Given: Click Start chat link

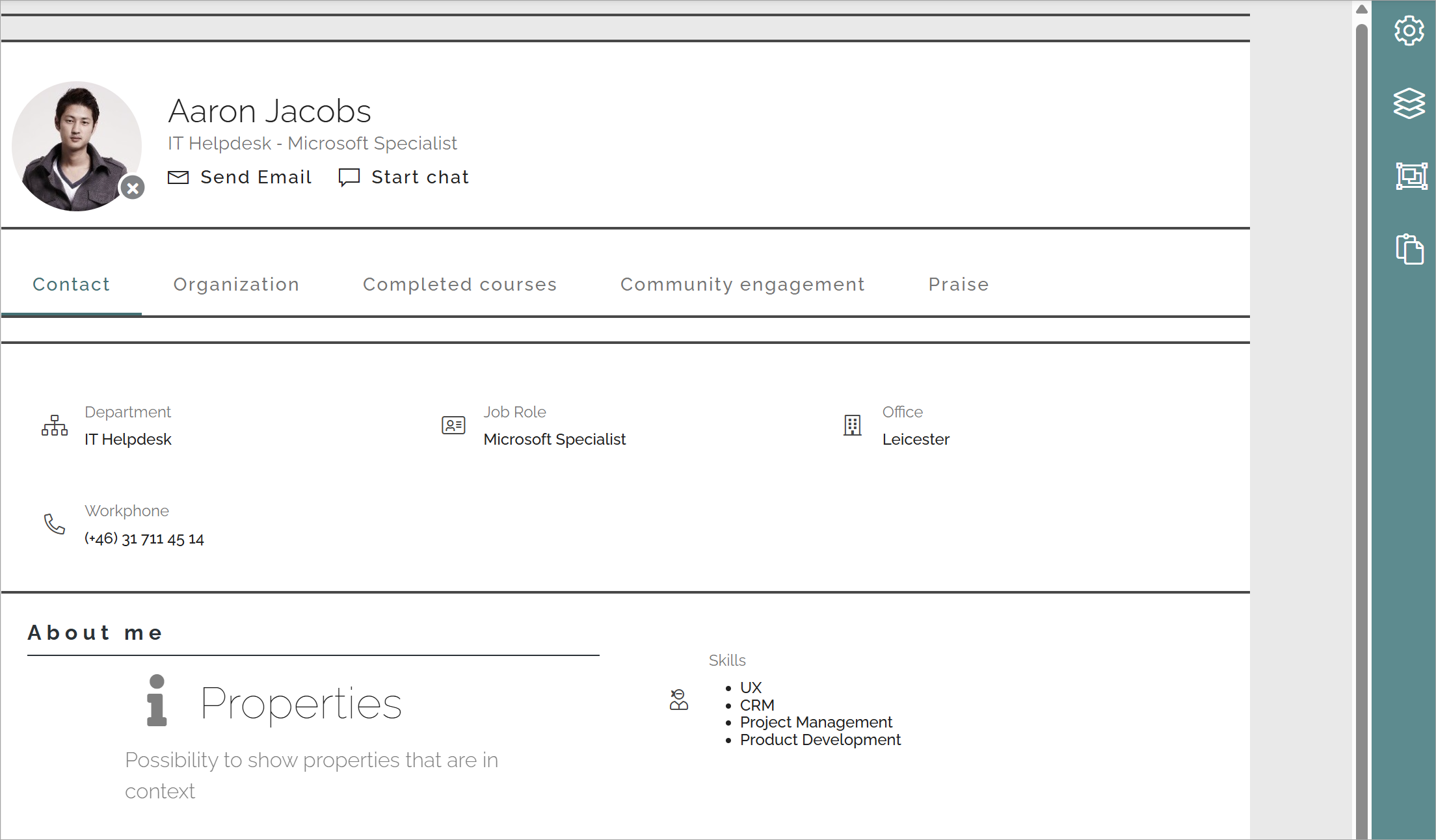Looking at the screenshot, I should point(420,177).
